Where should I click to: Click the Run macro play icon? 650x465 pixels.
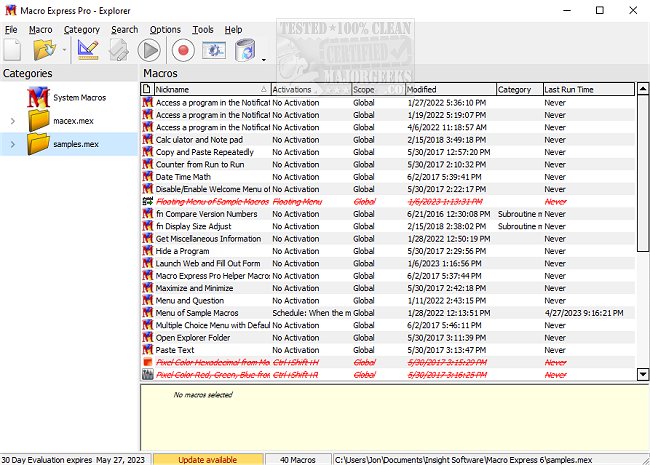click(x=149, y=50)
